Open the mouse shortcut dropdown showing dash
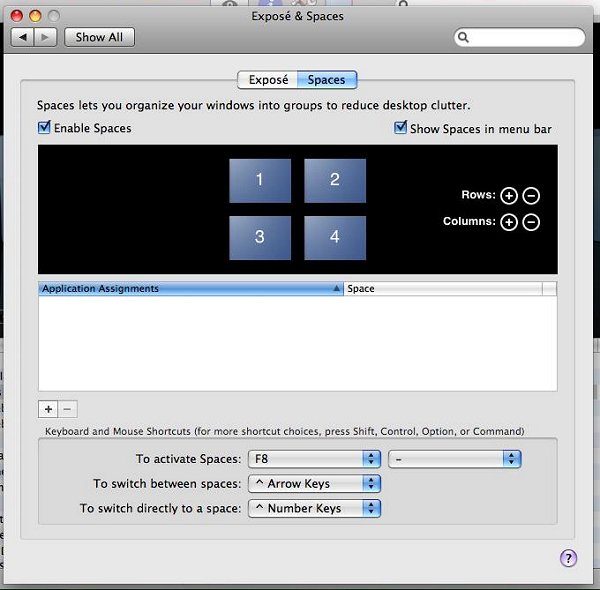The width and height of the screenshot is (600, 590). tap(455, 459)
